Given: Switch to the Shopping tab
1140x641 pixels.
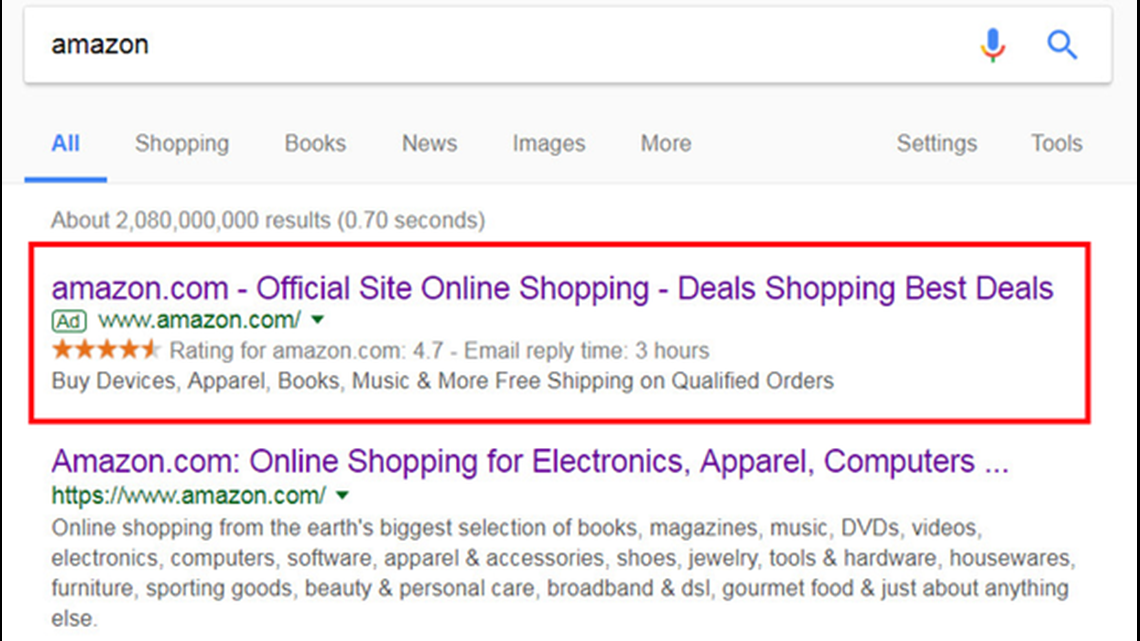Looking at the screenshot, I should (182, 143).
